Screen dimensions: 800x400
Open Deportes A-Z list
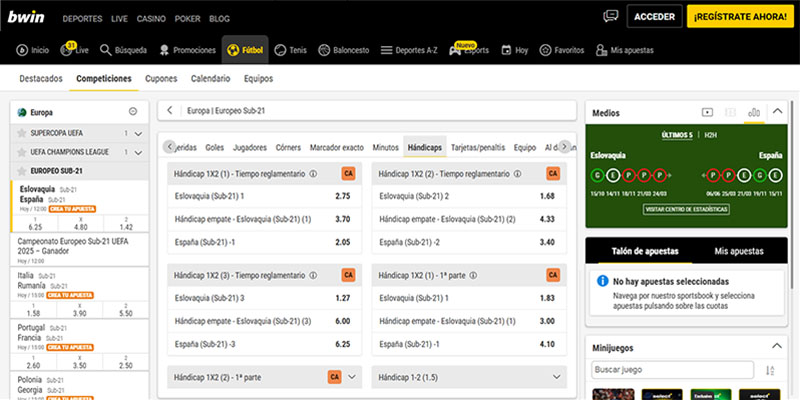click(409, 50)
